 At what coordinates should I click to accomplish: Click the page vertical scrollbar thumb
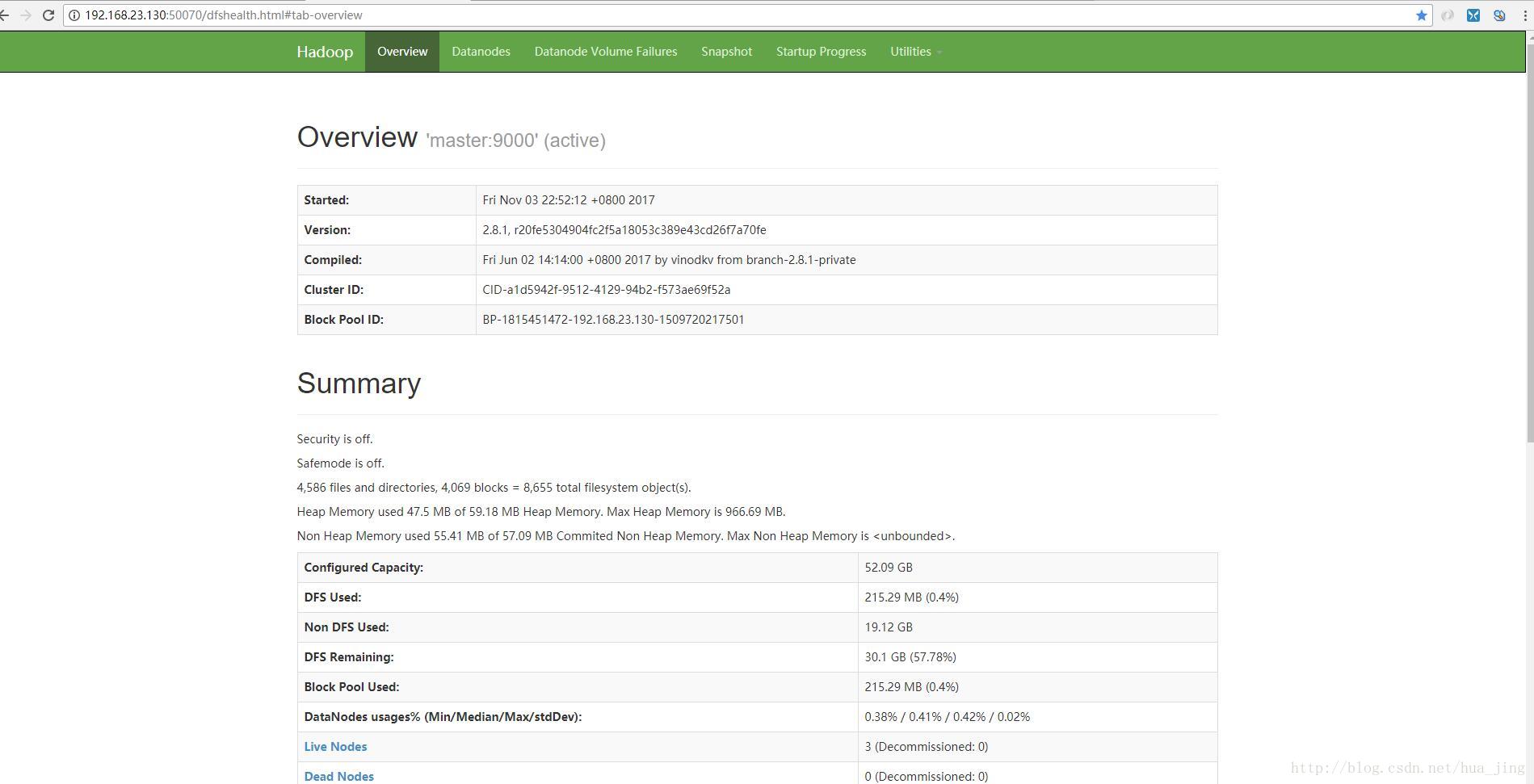coord(1529,242)
